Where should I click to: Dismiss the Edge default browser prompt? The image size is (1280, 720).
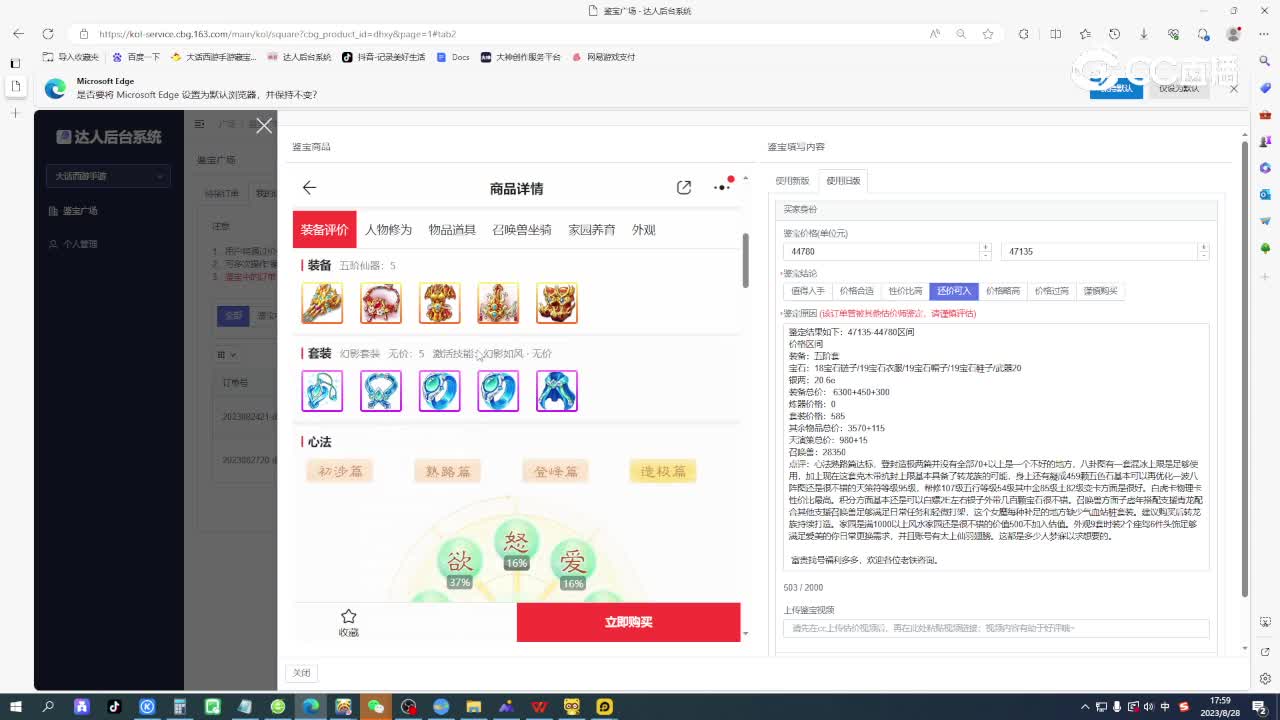1233,88
